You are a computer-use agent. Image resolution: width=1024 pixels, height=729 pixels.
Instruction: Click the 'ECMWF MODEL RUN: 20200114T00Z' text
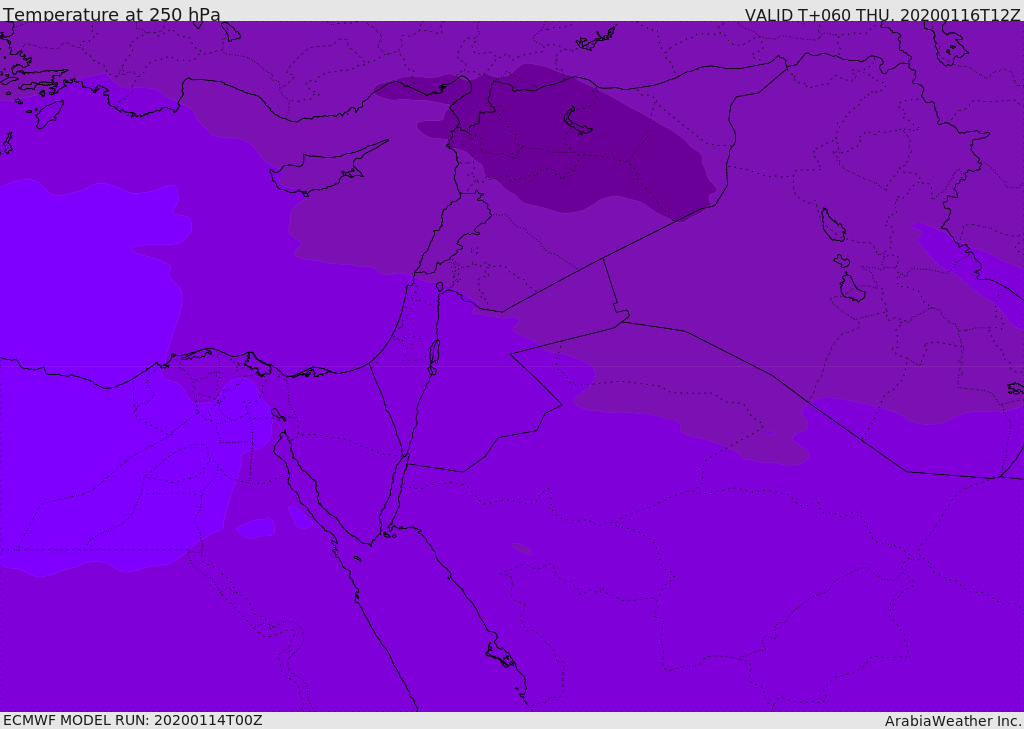point(133,721)
